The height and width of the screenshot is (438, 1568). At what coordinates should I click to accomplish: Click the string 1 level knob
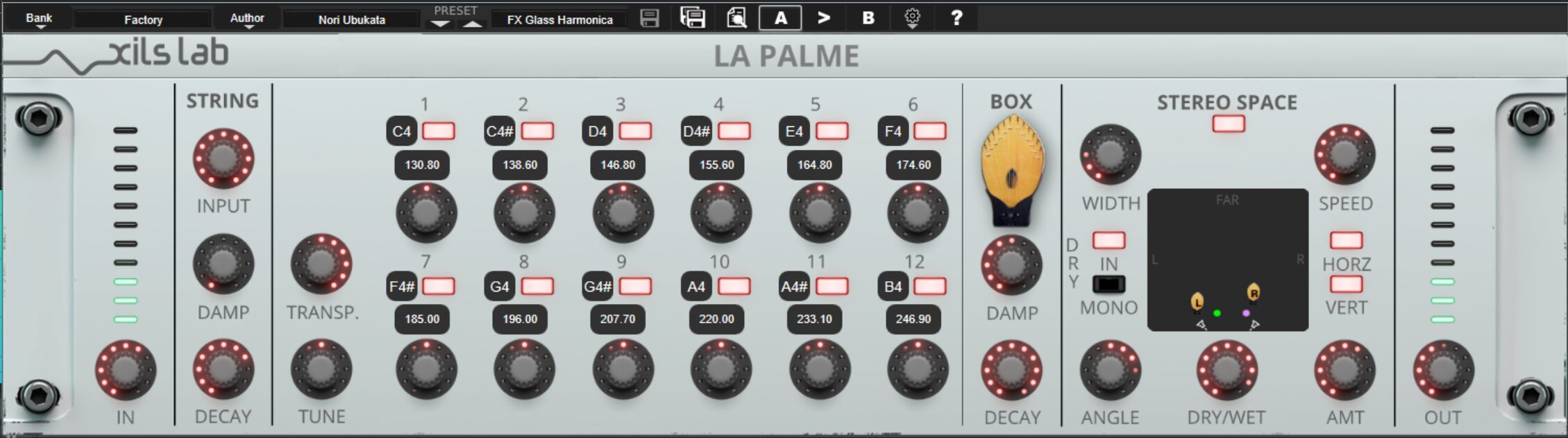(x=426, y=213)
